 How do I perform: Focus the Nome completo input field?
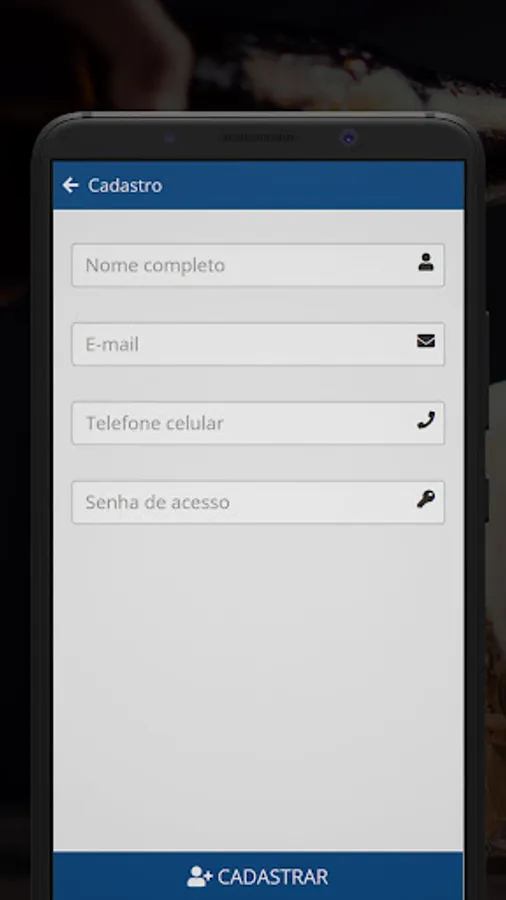pyautogui.click(x=258, y=265)
